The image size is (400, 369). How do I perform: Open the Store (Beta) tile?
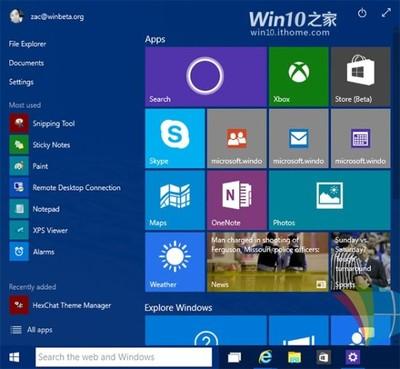coord(361,77)
